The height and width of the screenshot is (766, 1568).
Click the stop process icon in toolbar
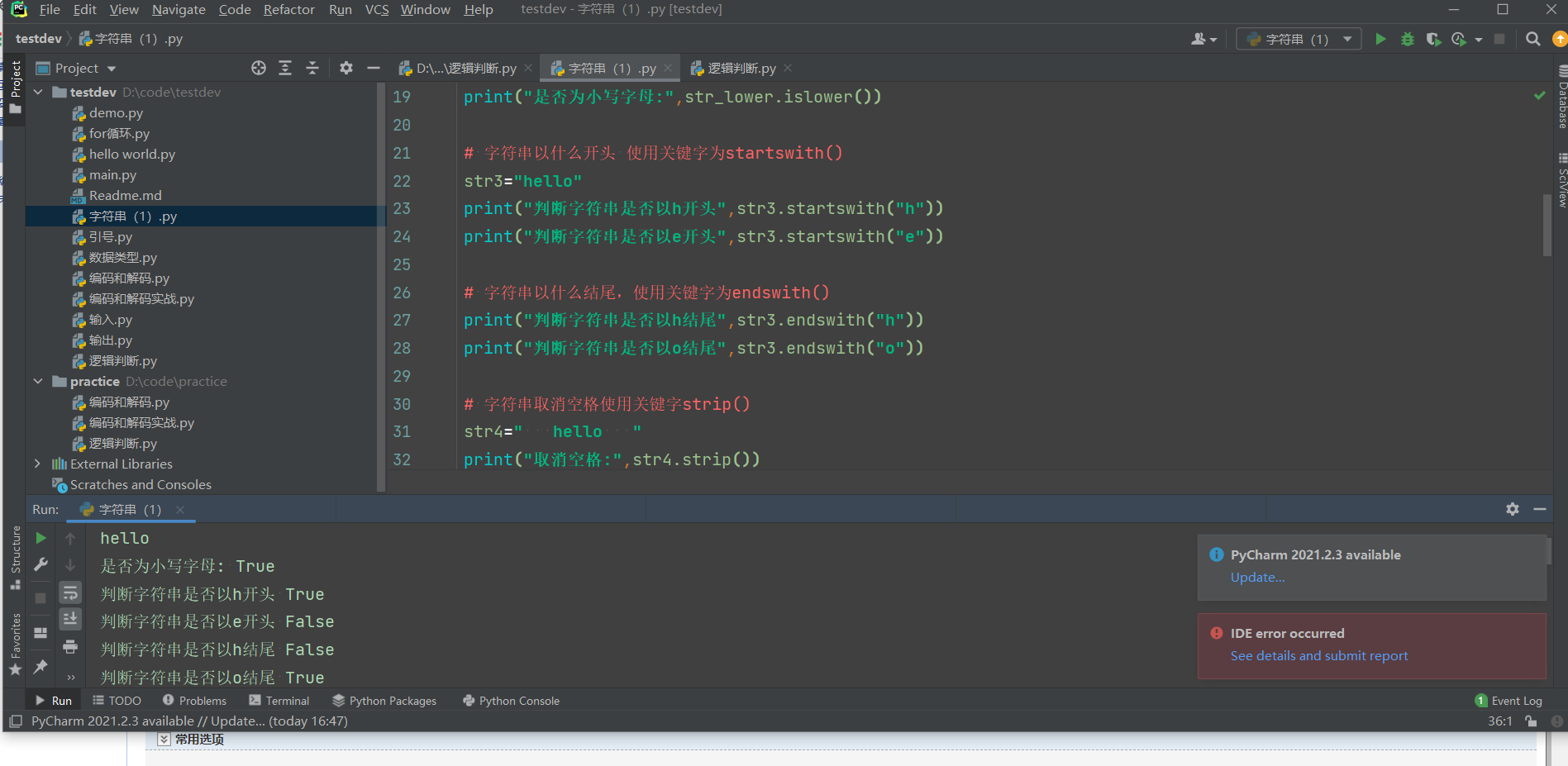[1499, 39]
